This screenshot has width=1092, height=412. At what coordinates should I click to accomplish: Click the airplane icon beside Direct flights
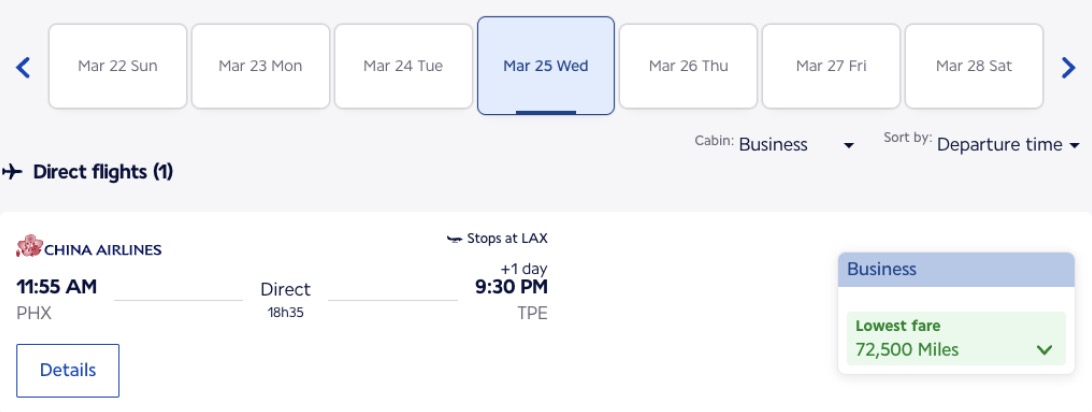[x=12, y=172]
